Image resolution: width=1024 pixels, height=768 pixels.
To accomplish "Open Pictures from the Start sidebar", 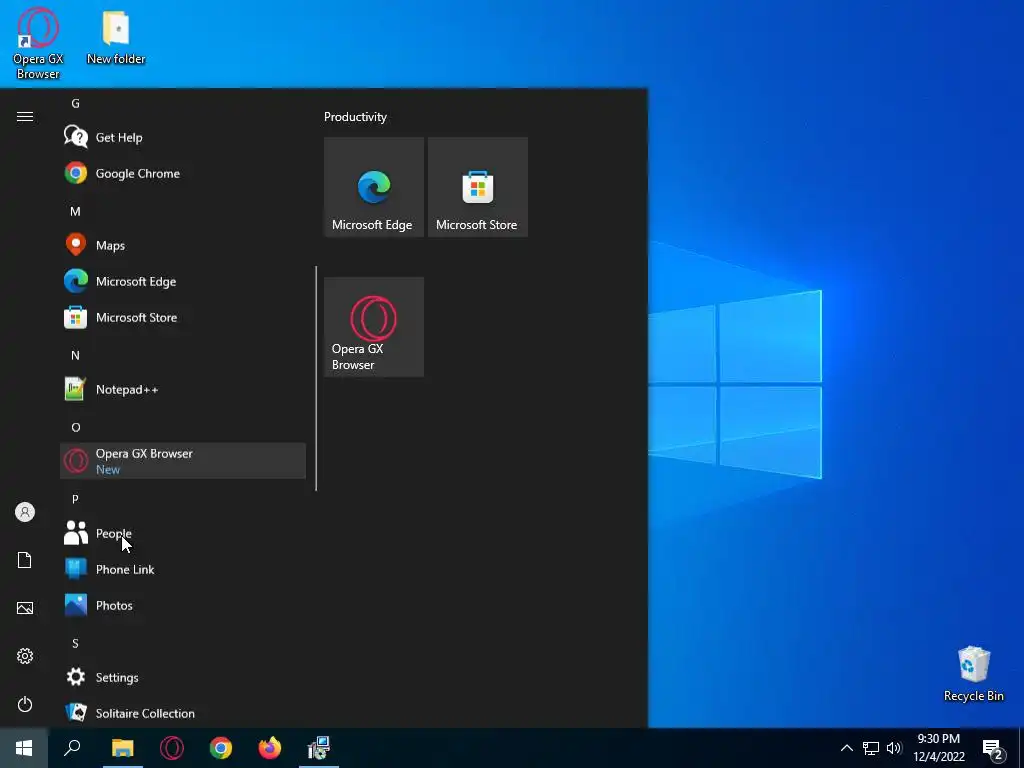I will pyautogui.click(x=25, y=608).
